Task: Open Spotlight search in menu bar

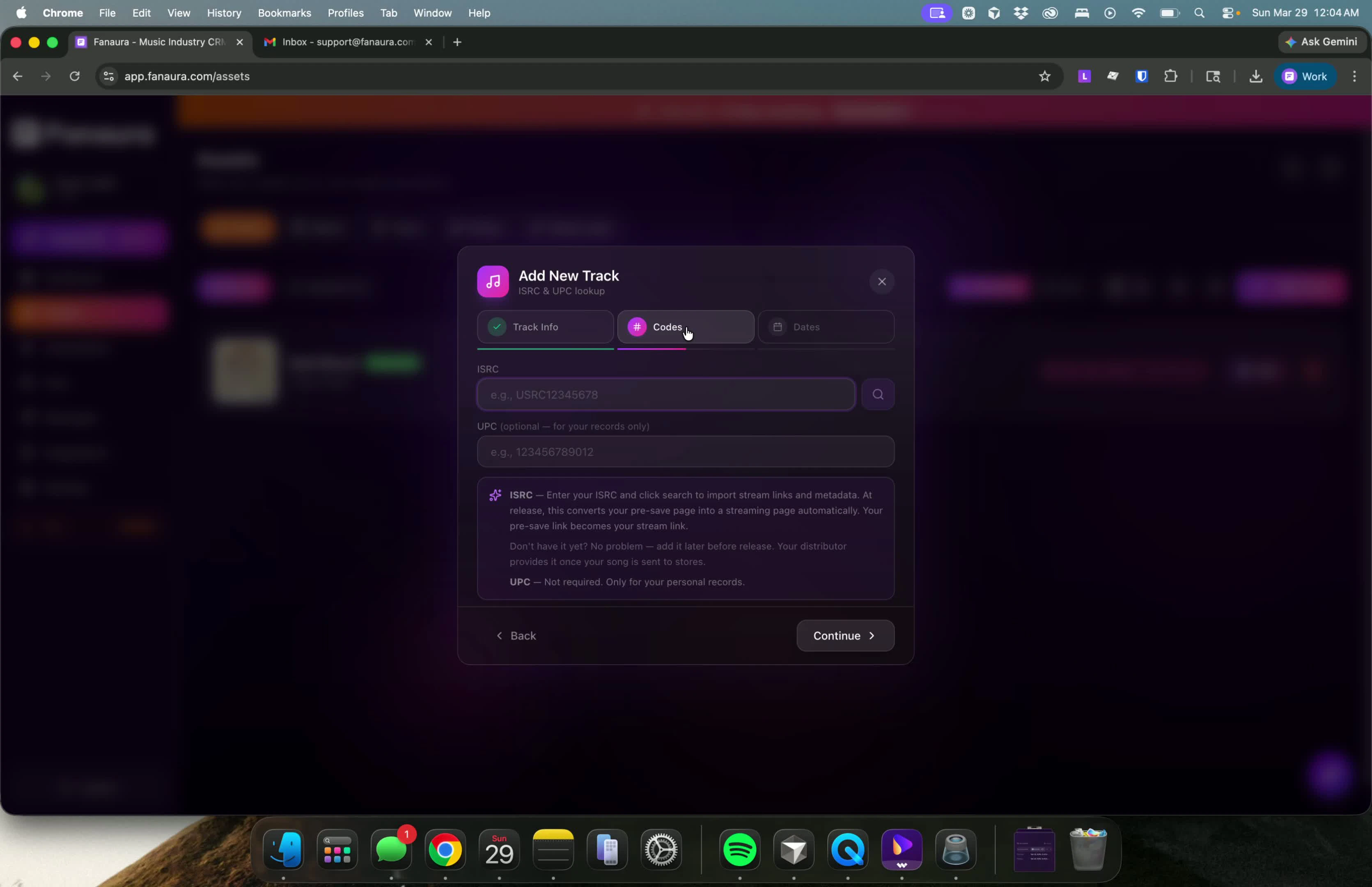Action: click(x=1200, y=13)
